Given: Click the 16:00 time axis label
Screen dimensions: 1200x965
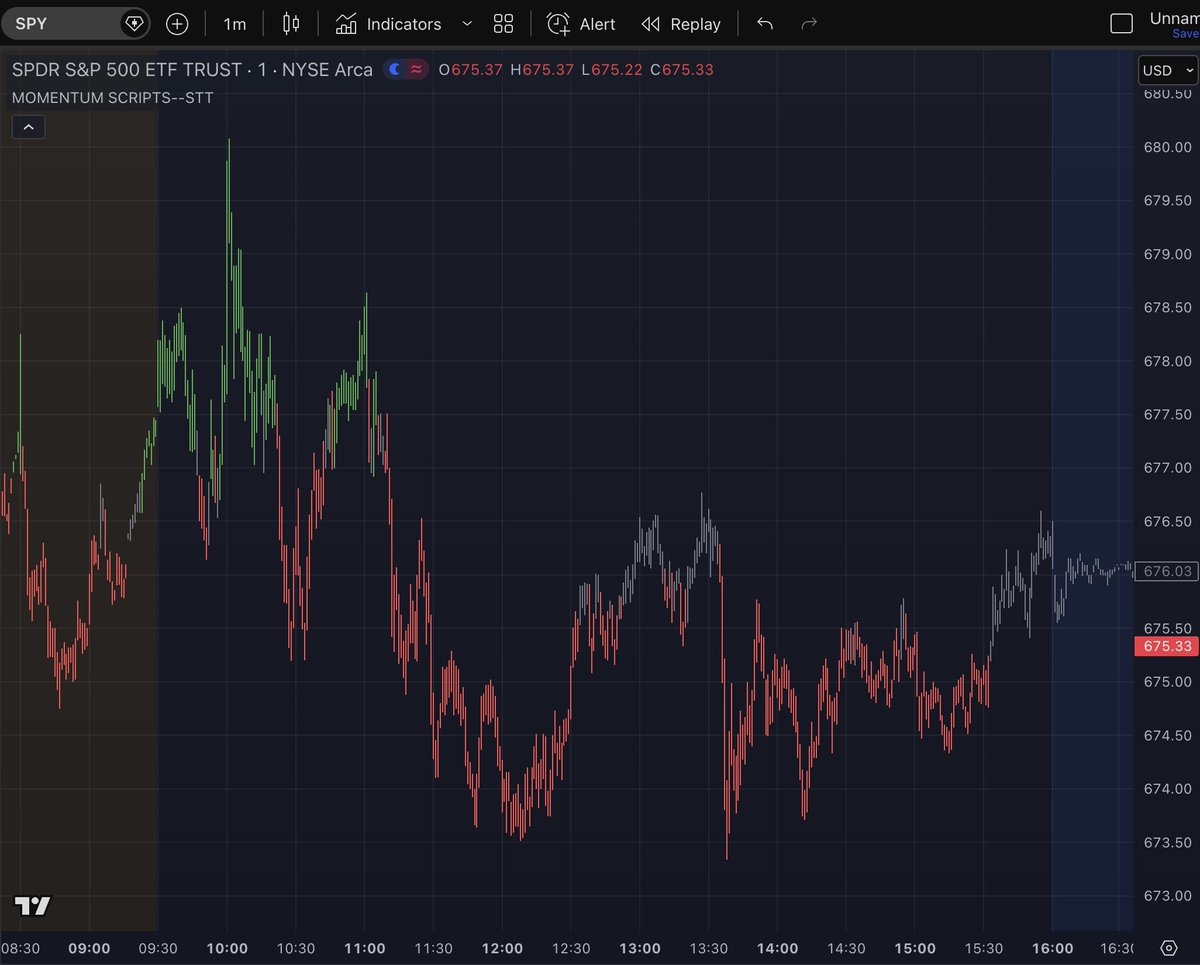Looking at the screenshot, I should 1052,948.
